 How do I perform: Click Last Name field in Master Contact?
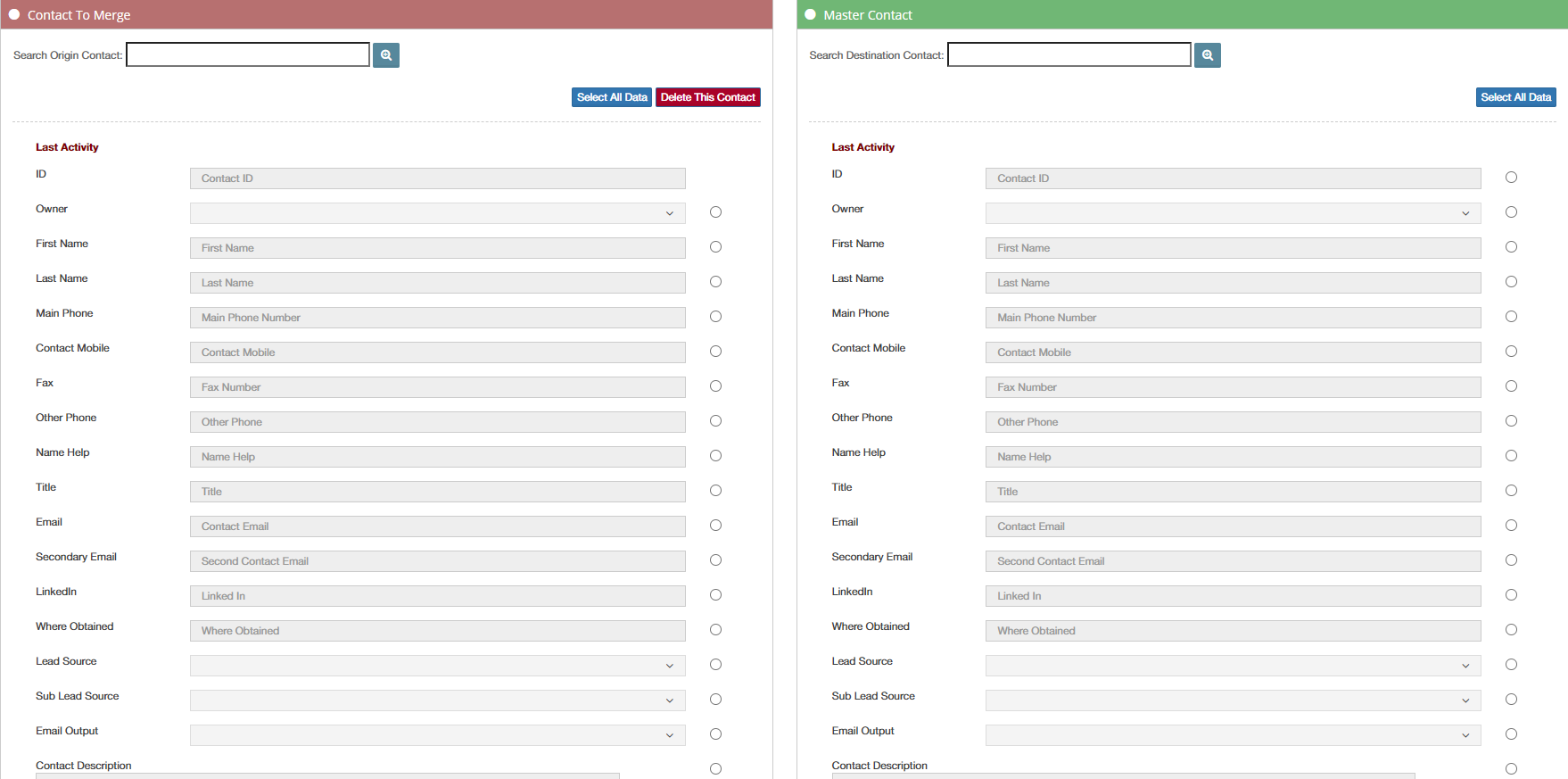pyautogui.click(x=1234, y=283)
